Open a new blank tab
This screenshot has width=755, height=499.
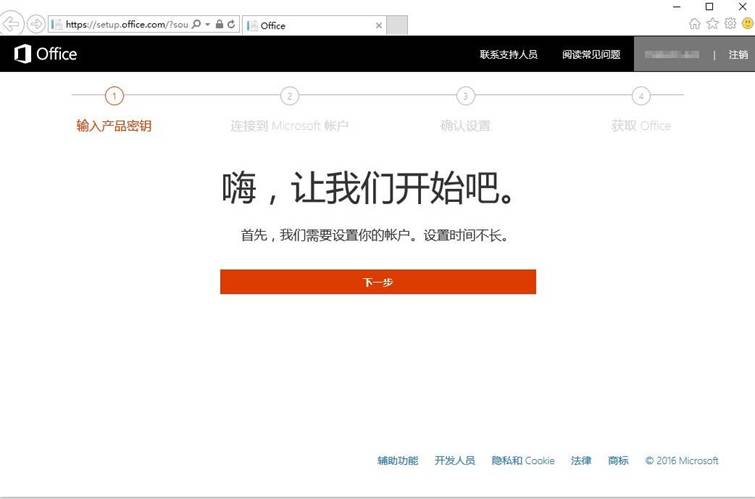(397, 25)
